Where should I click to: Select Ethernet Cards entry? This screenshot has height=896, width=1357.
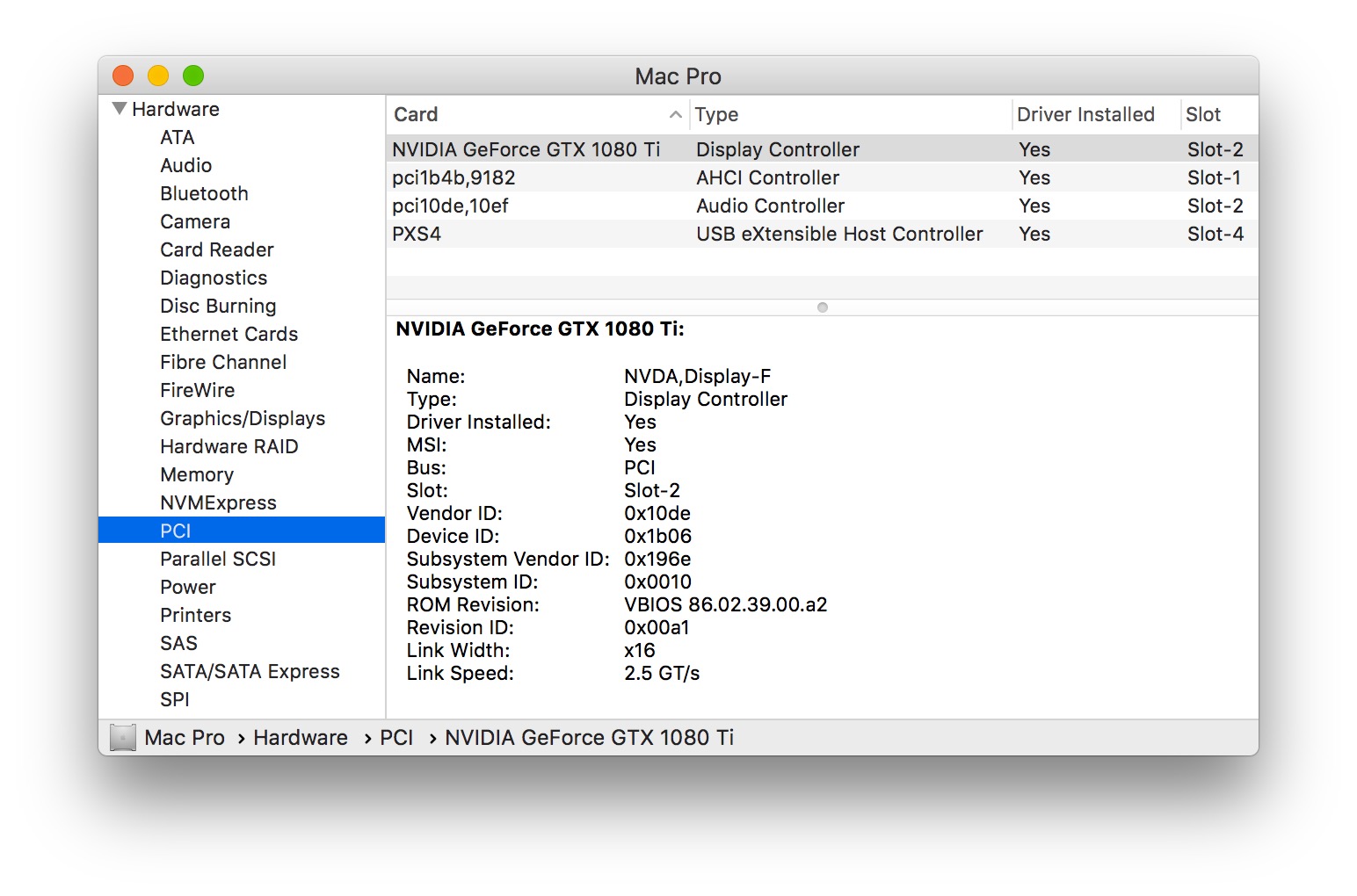pyautogui.click(x=229, y=334)
